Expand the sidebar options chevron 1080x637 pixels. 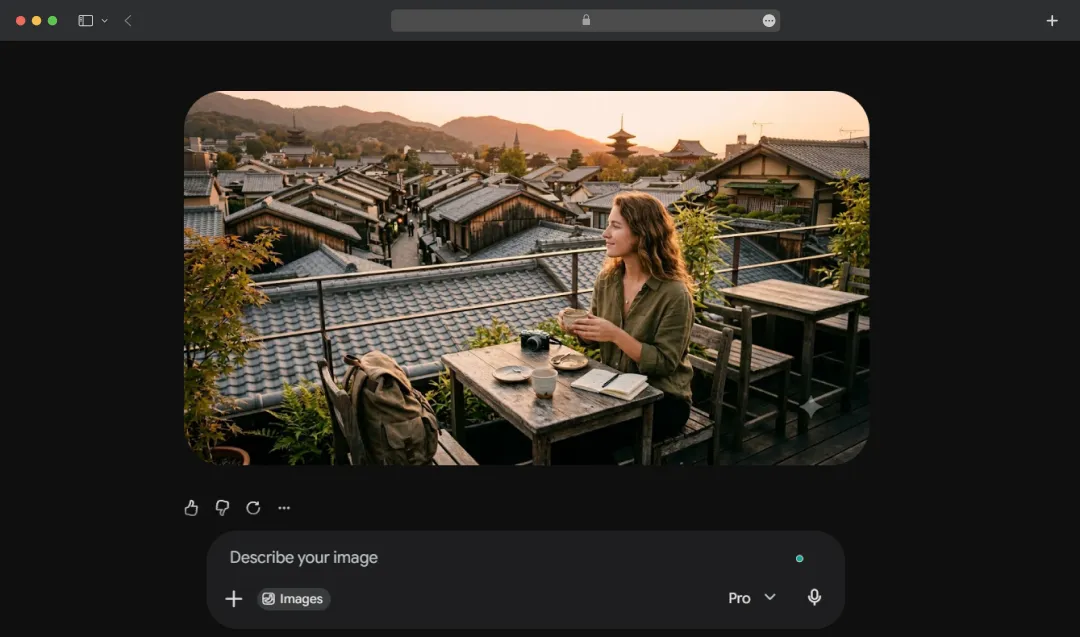pyautogui.click(x=105, y=21)
